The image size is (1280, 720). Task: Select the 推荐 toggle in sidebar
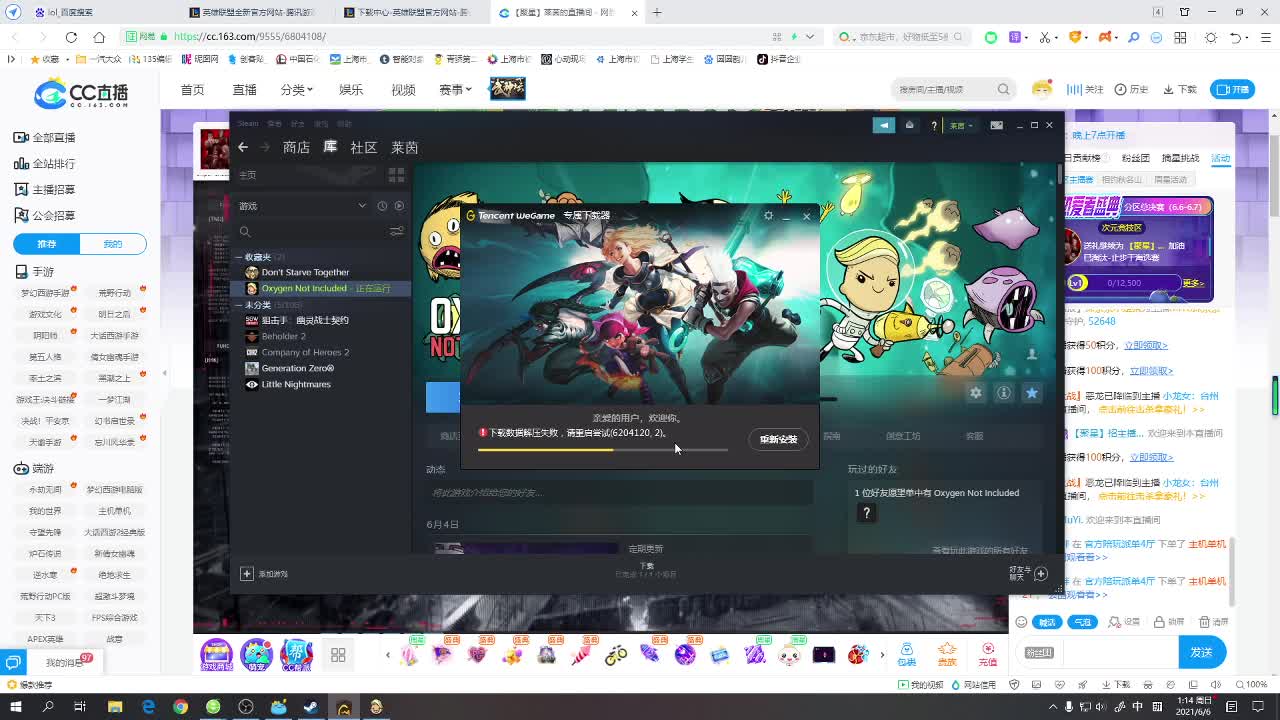click(x=46, y=244)
